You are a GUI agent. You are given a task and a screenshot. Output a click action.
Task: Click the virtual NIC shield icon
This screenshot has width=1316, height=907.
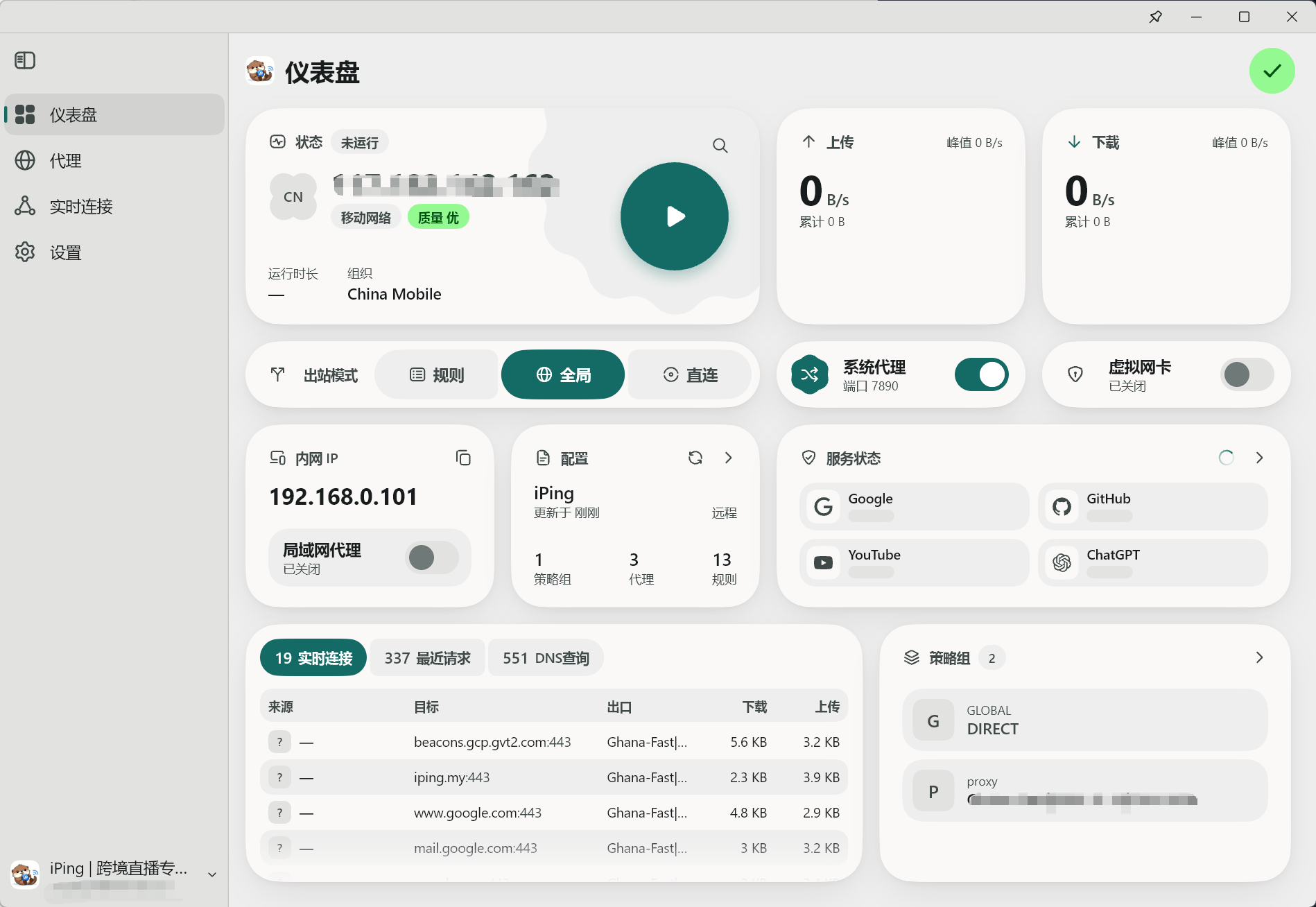pyautogui.click(x=1075, y=374)
